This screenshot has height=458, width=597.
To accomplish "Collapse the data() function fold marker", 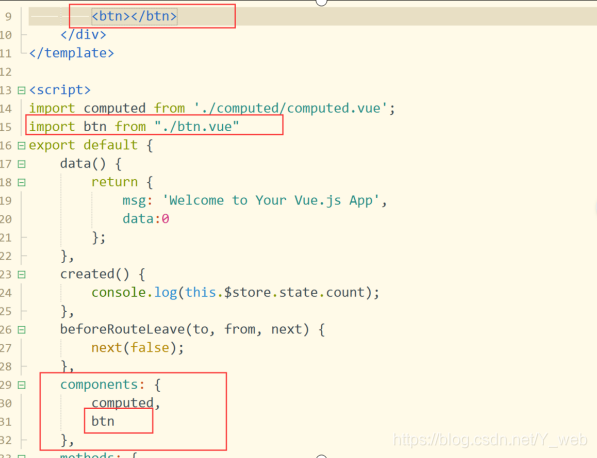I will (22, 164).
